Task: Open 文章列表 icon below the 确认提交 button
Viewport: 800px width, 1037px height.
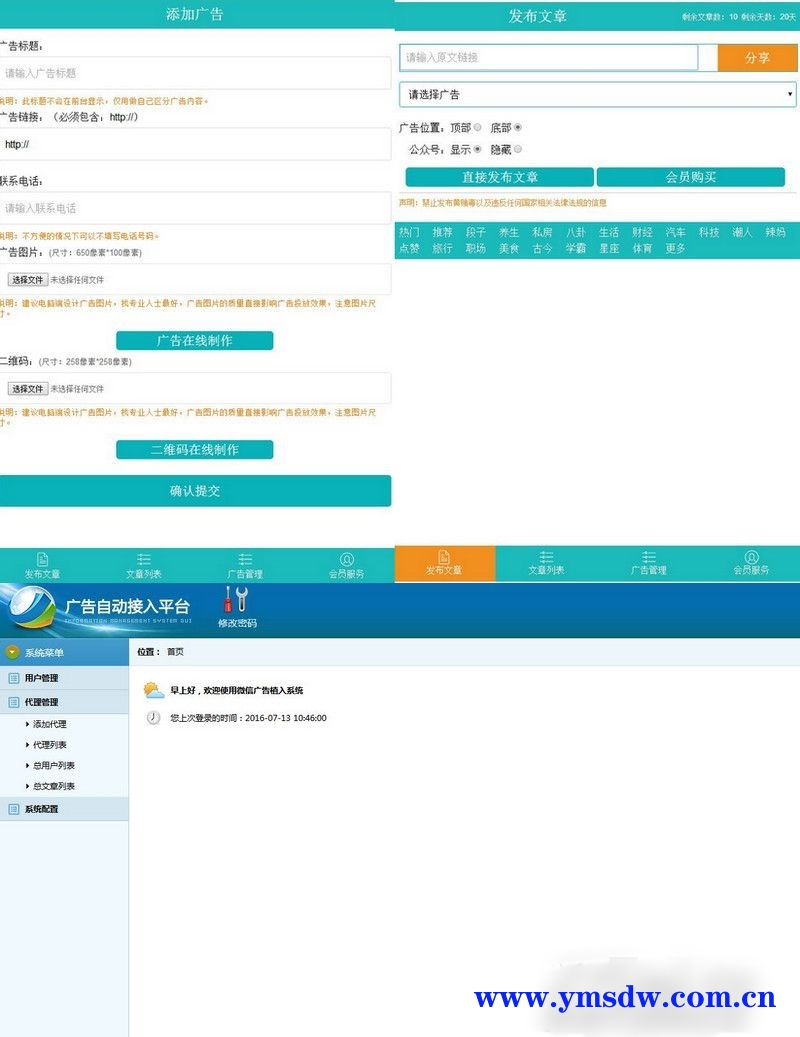Action: [144, 560]
